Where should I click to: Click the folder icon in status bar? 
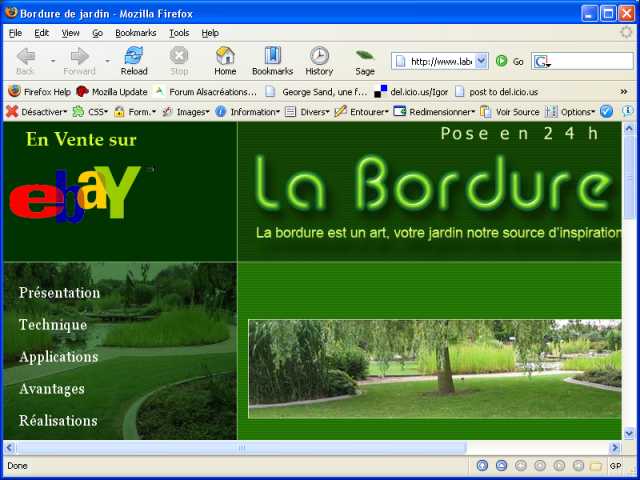(596, 466)
